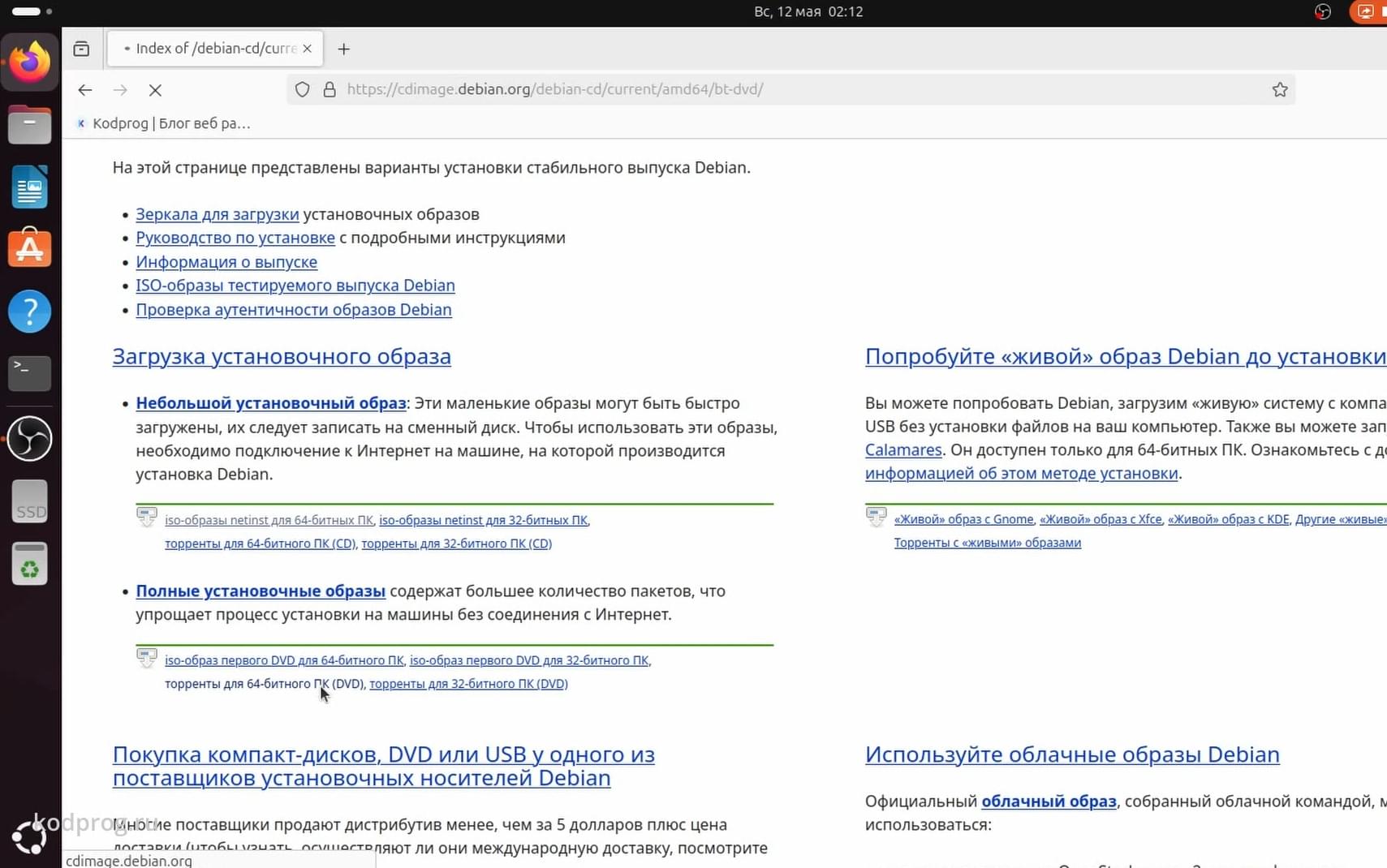Open iso-образ первого DVD для 64-битного ПК

click(x=284, y=660)
